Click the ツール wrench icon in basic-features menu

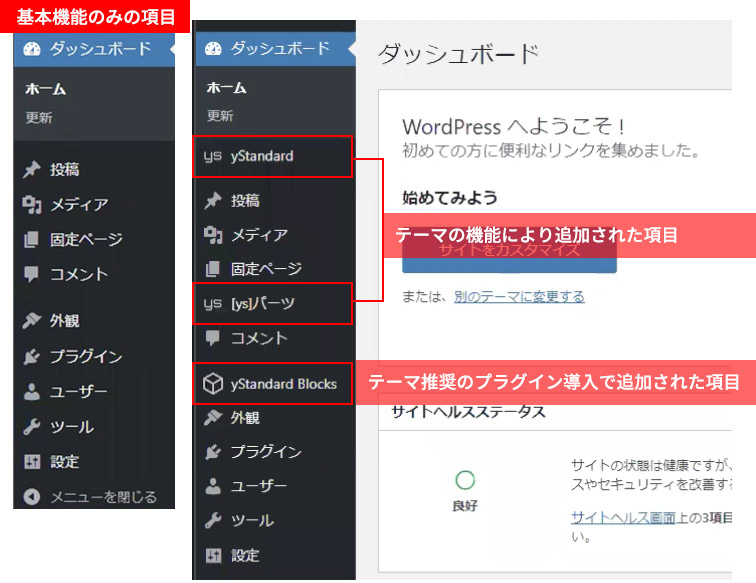32,427
